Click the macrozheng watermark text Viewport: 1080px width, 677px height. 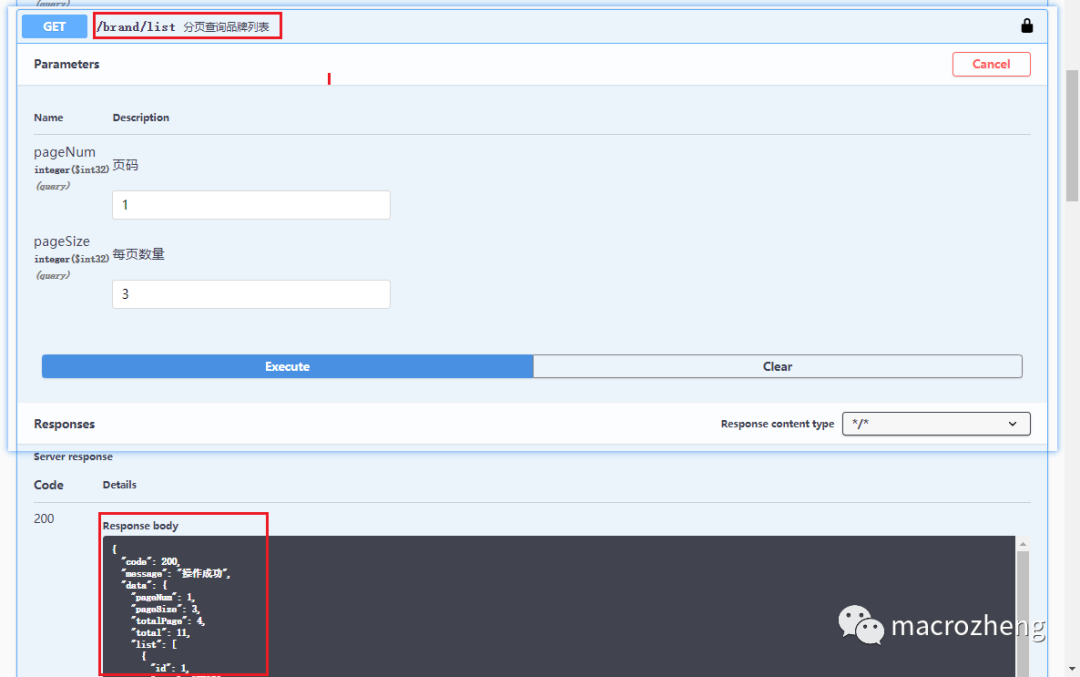tap(967, 627)
